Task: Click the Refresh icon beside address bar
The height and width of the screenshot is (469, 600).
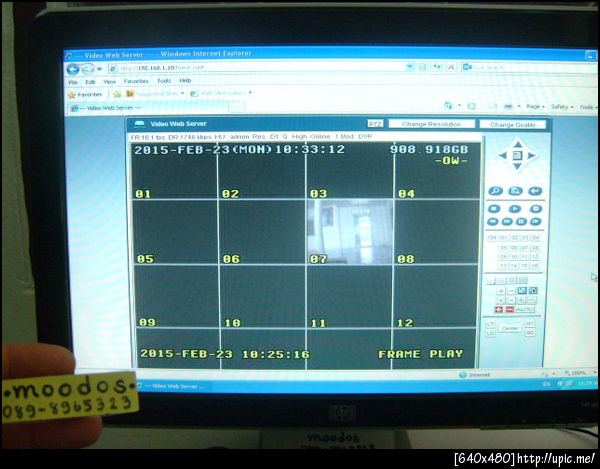Action: tap(437, 67)
